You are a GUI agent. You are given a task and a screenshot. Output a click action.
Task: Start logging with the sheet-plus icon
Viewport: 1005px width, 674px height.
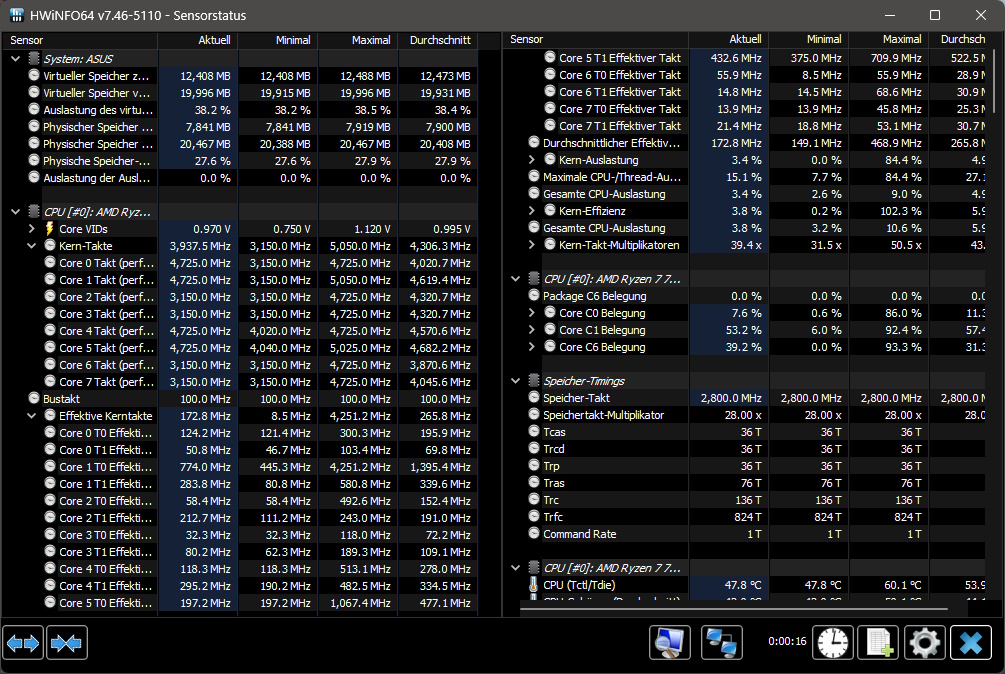[879, 643]
